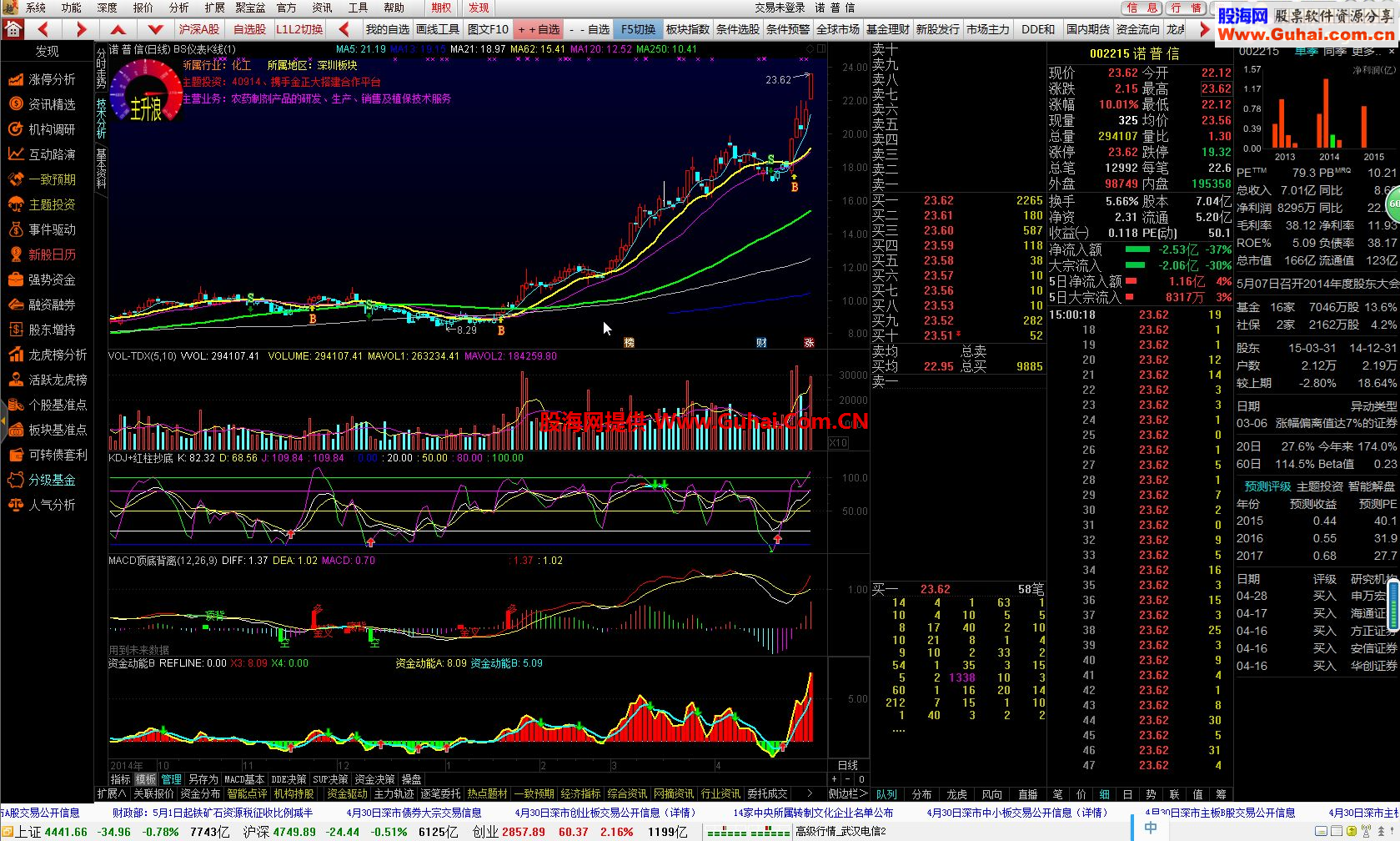Viewport: 1400px width, 841px height.
Task: Click the left arrow before 我的自选
Action: (x=344, y=29)
